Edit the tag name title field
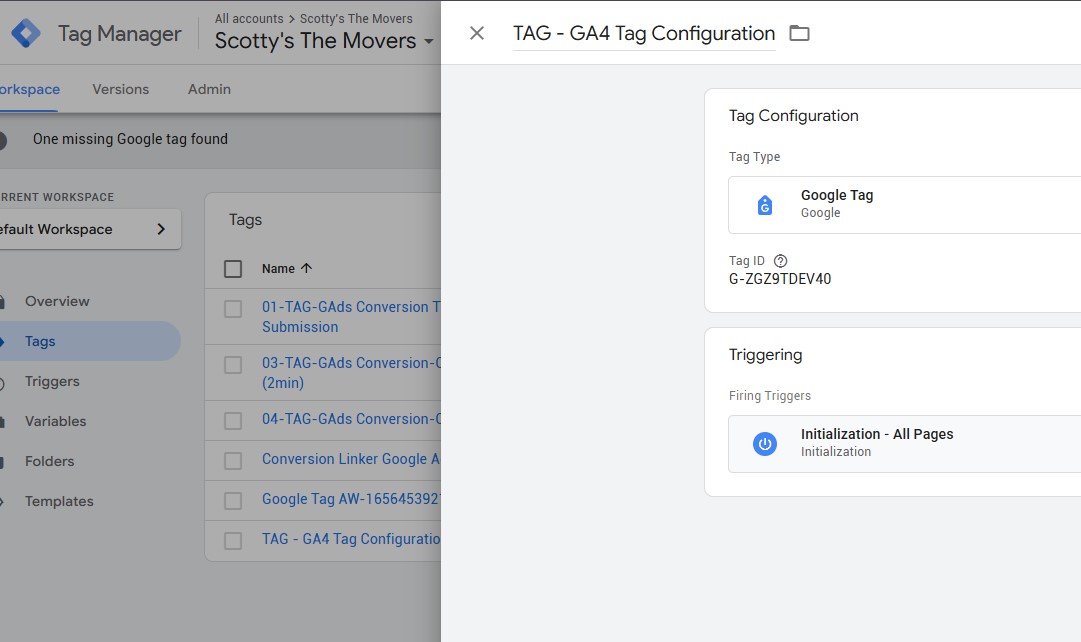Image resolution: width=1081 pixels, height=642 pixels. coord(644,33)
